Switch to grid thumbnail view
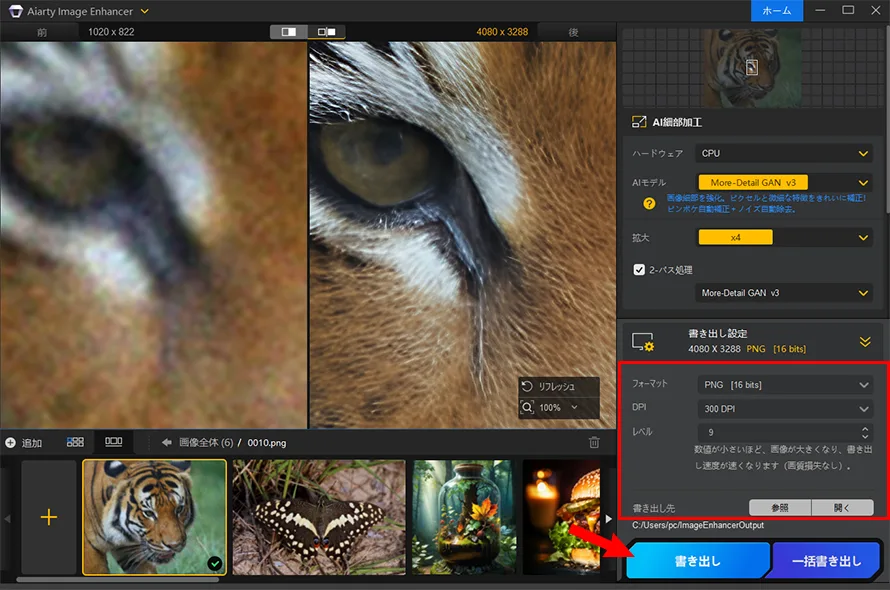This screenshot has height=590, width=890. (75, 442)
